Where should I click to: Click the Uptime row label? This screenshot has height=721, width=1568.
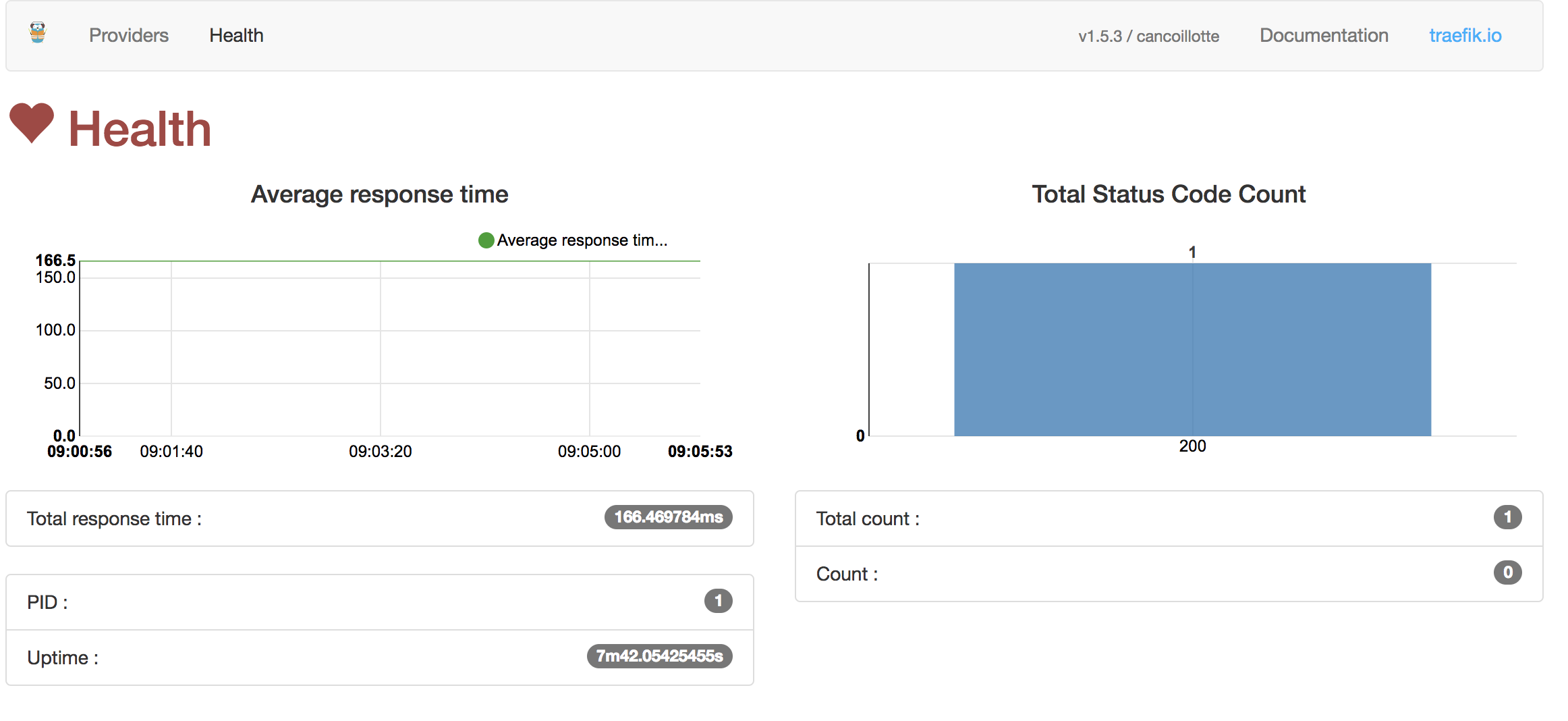coord(63,658)
